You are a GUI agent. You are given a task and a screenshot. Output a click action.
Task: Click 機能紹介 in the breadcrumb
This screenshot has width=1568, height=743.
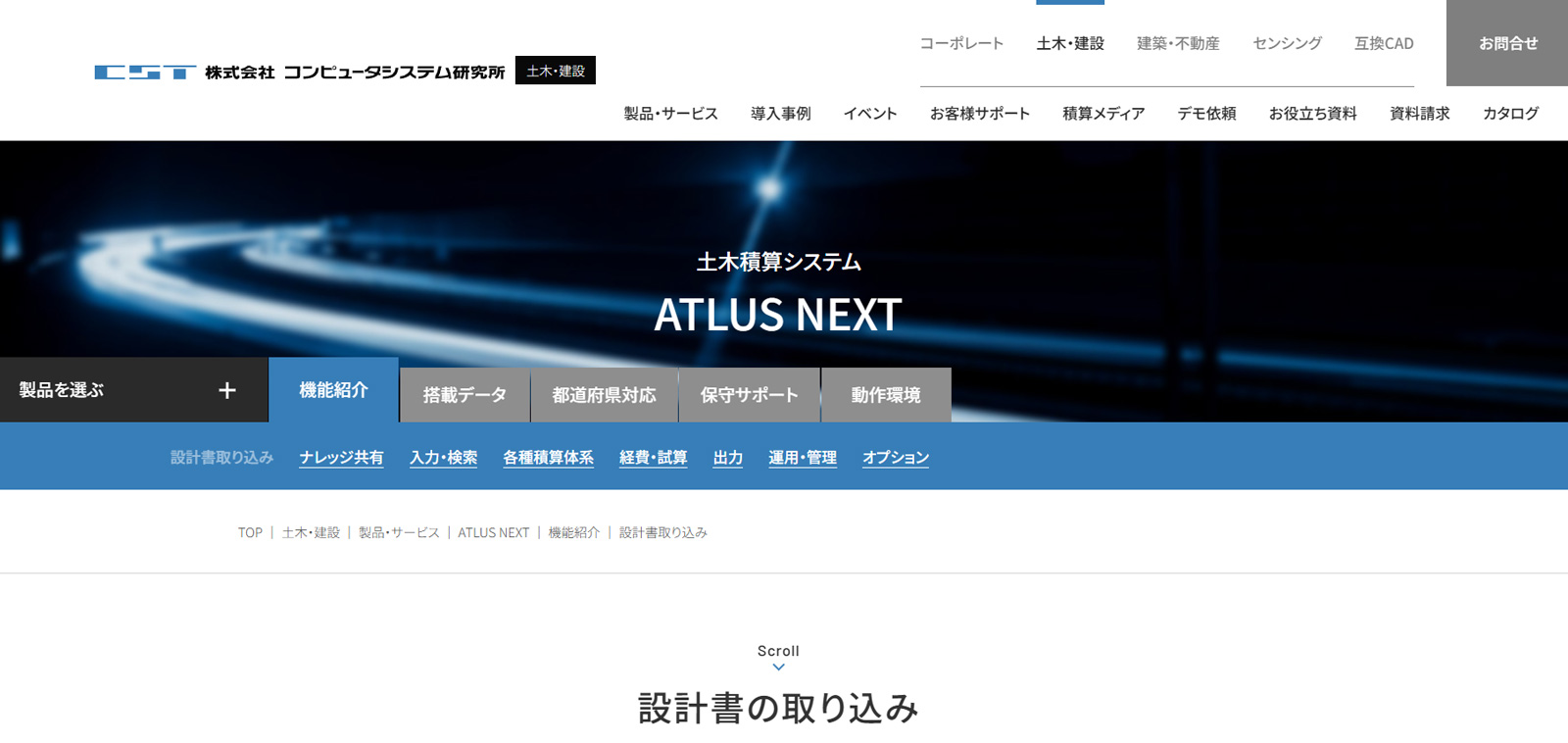(x=573, y=532)
